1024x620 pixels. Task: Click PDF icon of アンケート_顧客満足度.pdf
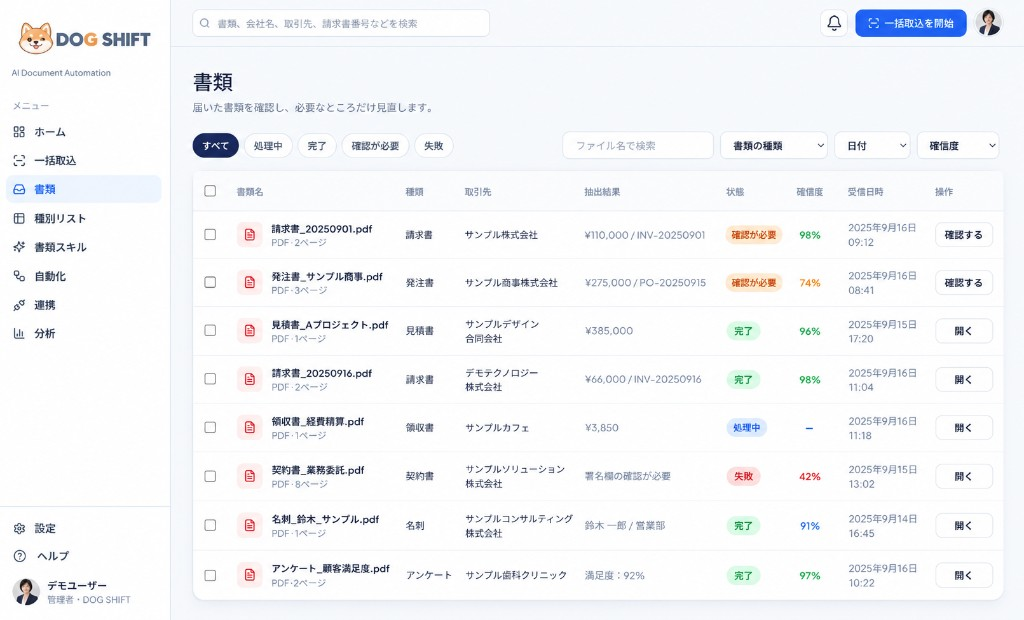(249, 575)
